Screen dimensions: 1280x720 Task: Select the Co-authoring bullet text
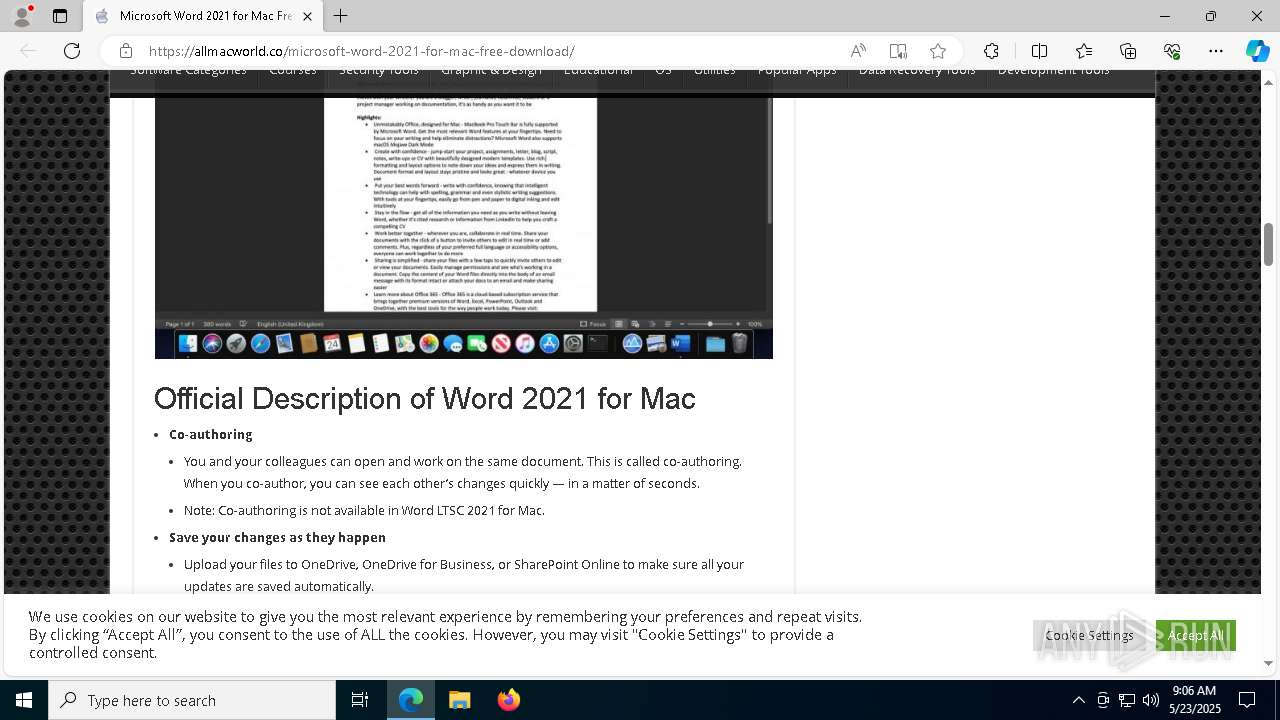click(210, 435)
